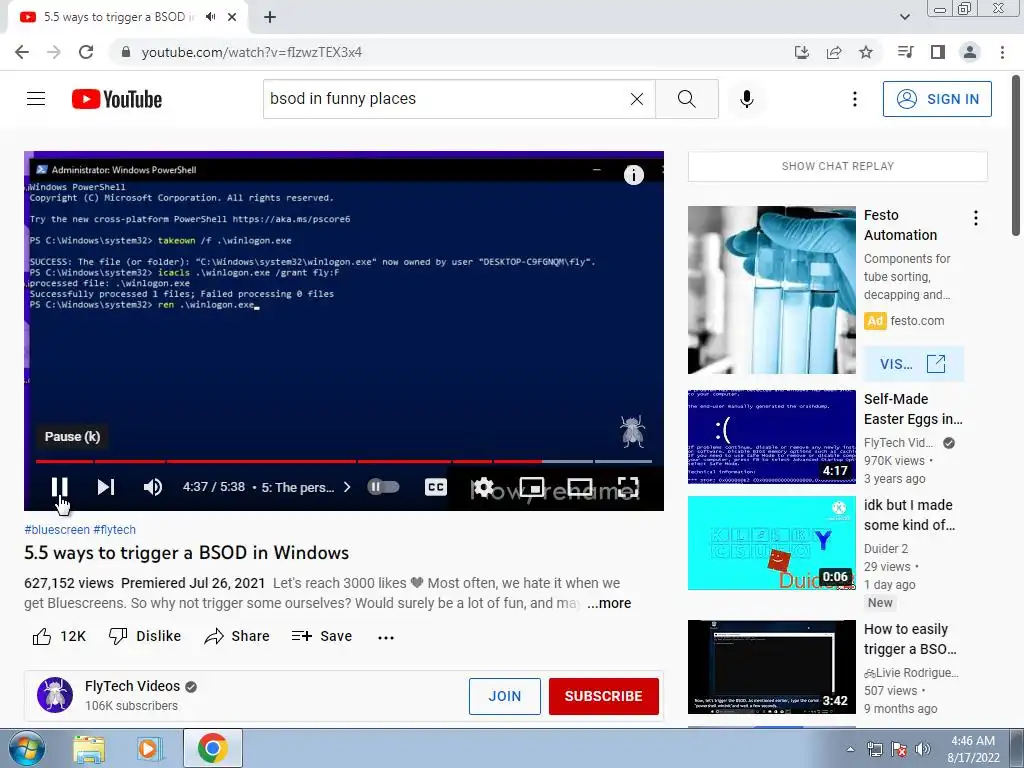Enter full screen mode
The image size is (1024, 768).
pyautogui.click(x=628, y=487)
